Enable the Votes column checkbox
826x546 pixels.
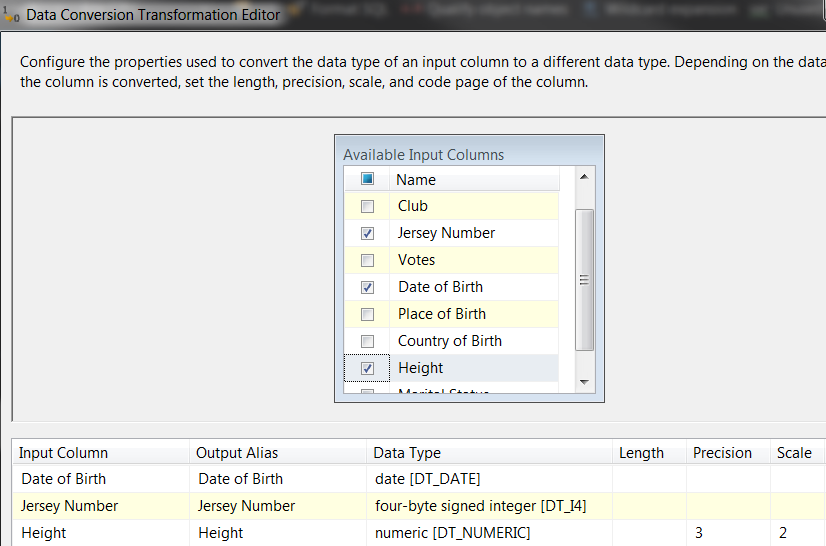pyautogui.click(x=367, y=260)
